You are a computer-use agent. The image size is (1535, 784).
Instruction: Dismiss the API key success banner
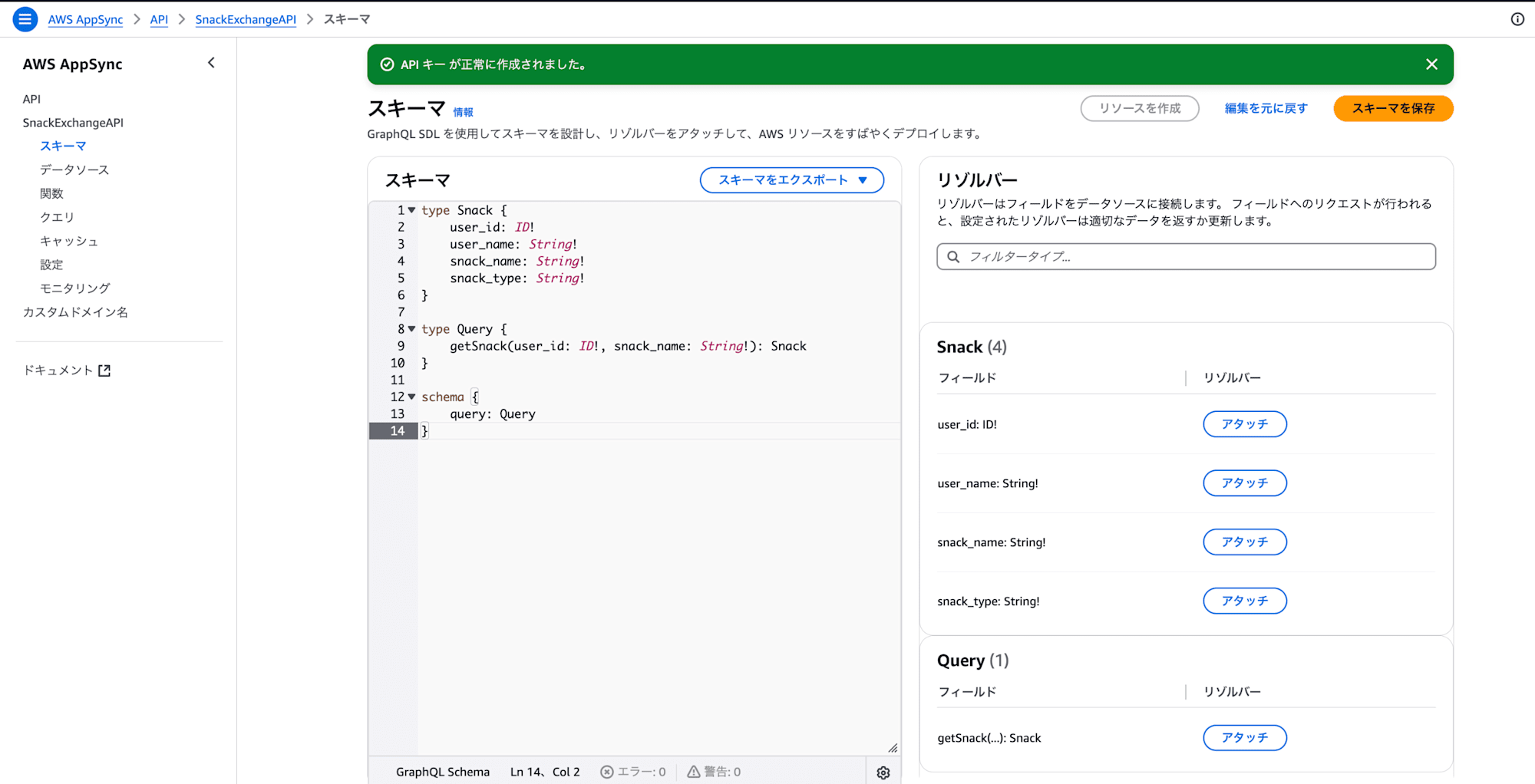click(x=1431, y=64)
